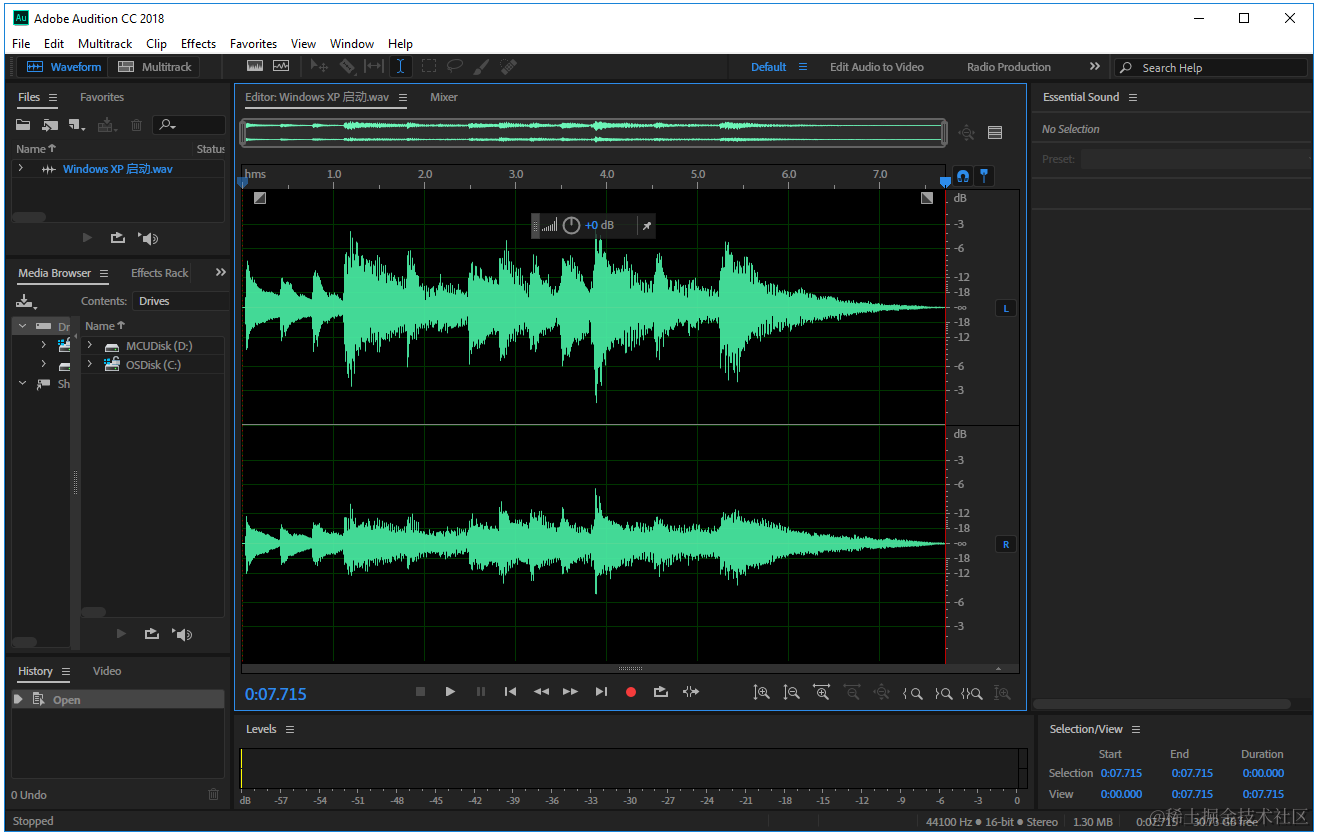
Task: Click Zoom In at Out Point
Action: click(943, 693)
